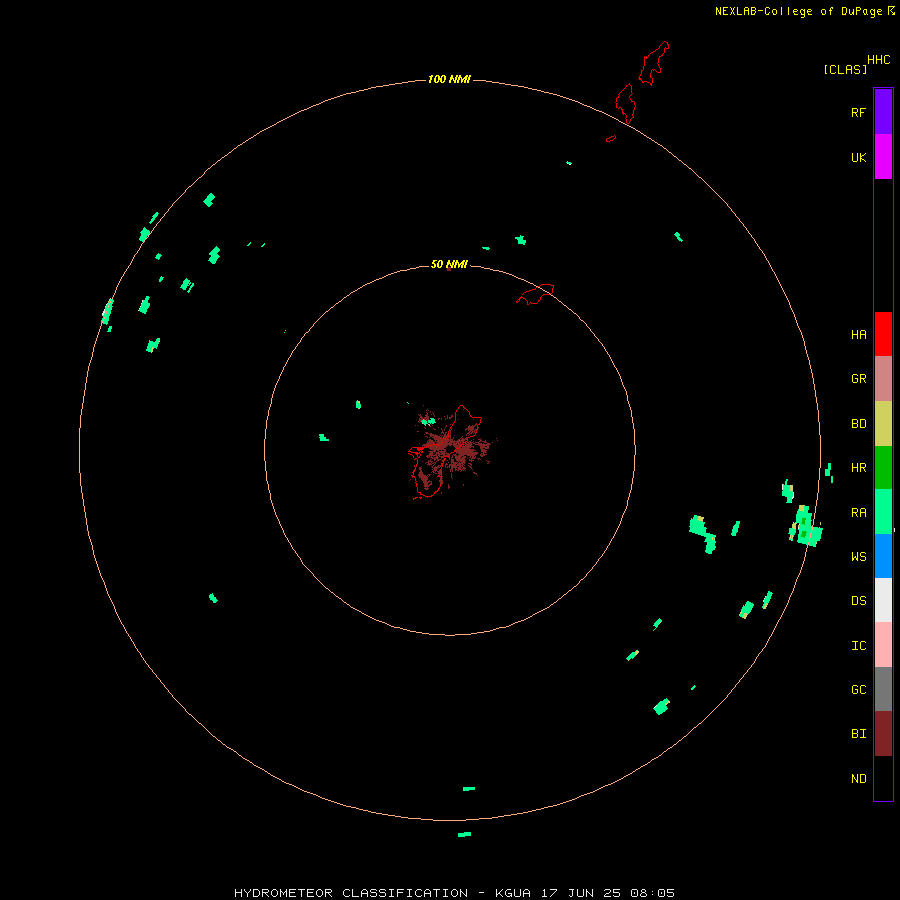
Task: Click the DS legend label
Action: [858, 601]
